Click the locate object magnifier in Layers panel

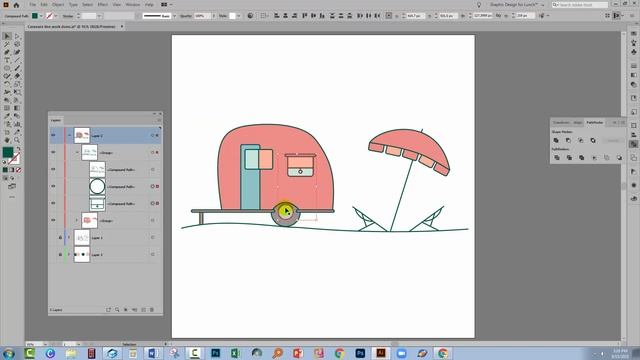click(117, 310)
